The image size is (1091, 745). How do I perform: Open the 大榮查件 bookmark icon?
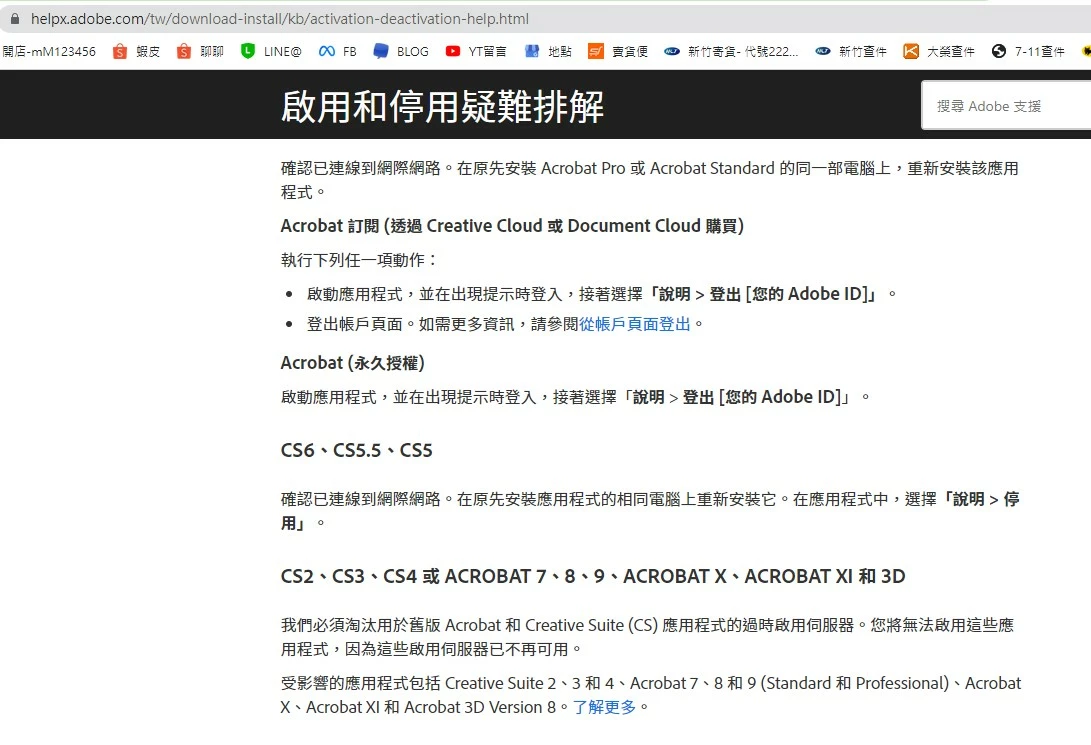tap(911, 51)
